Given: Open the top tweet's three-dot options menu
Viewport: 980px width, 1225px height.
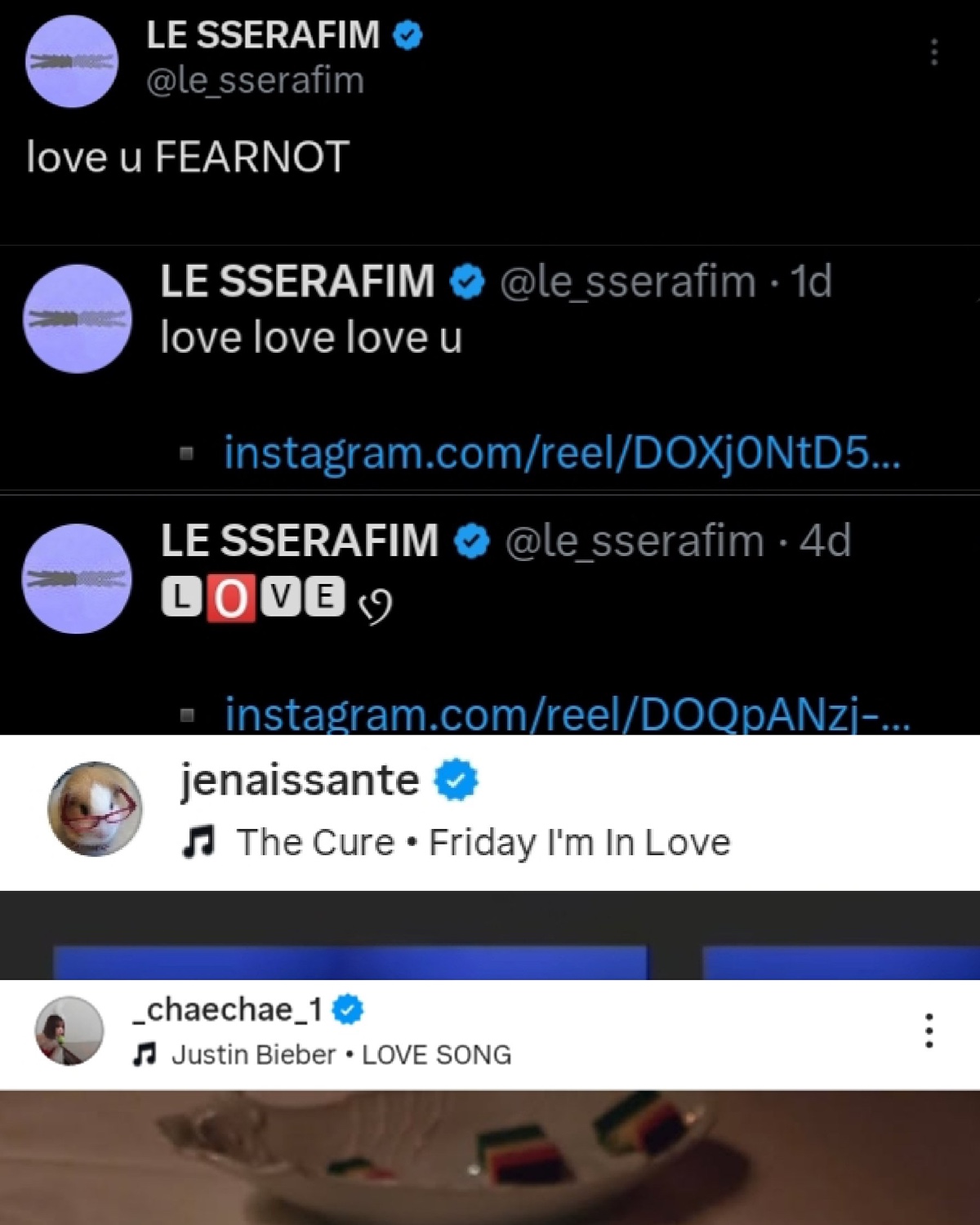Looking at the screenshot, I should (934, 51).
